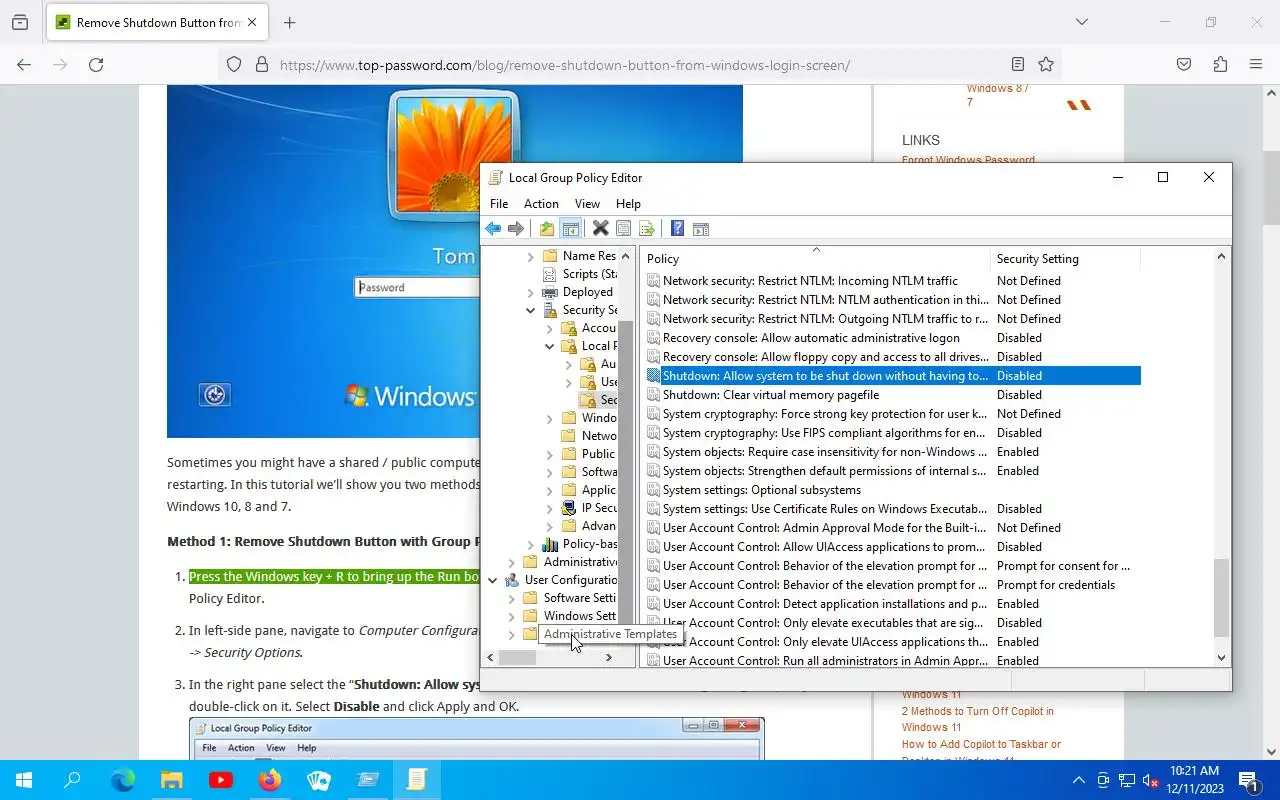Open 2 Methods to Turn Off Copilot link
1280x800 pixels.
click(977, 719)
